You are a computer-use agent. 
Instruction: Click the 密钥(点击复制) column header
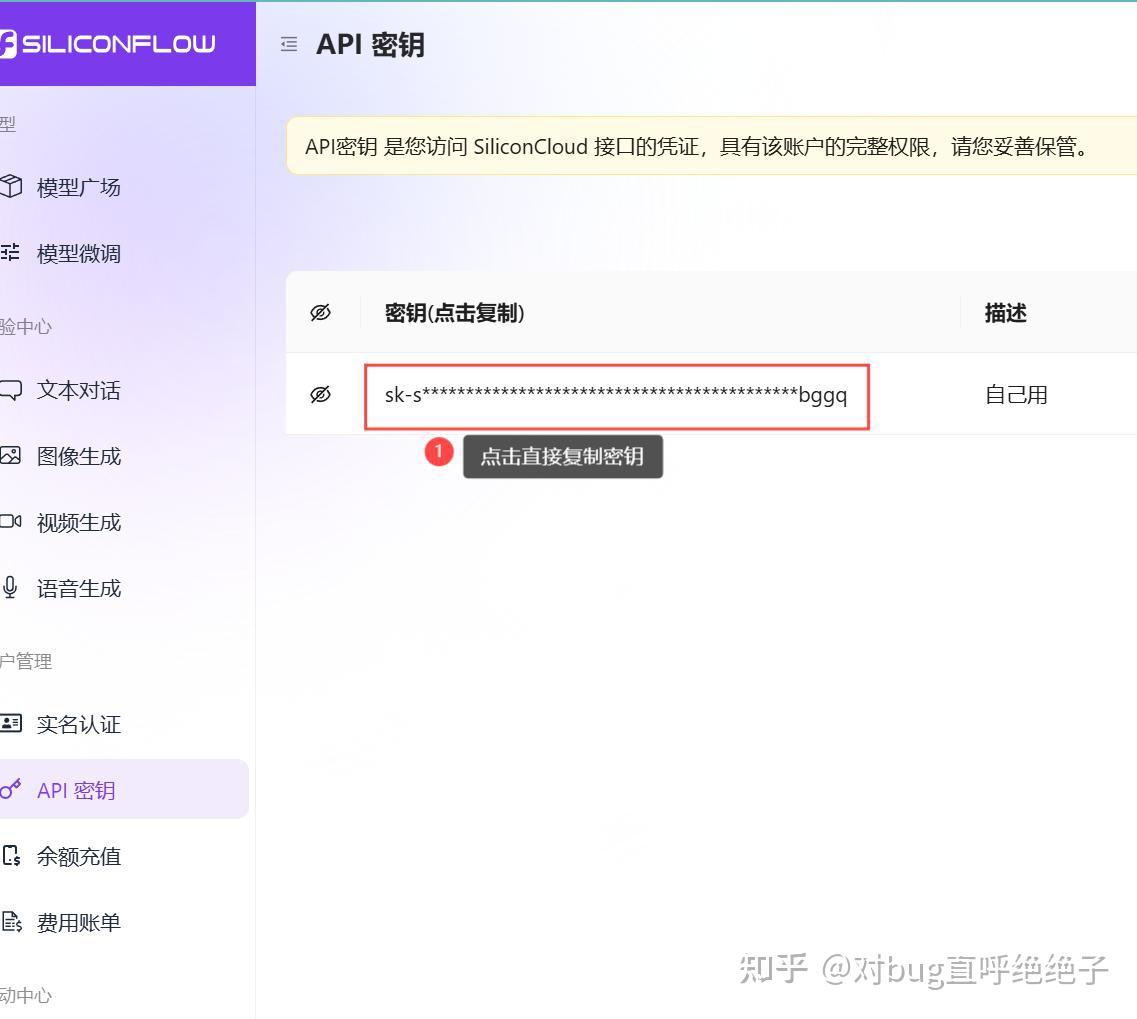454,313
